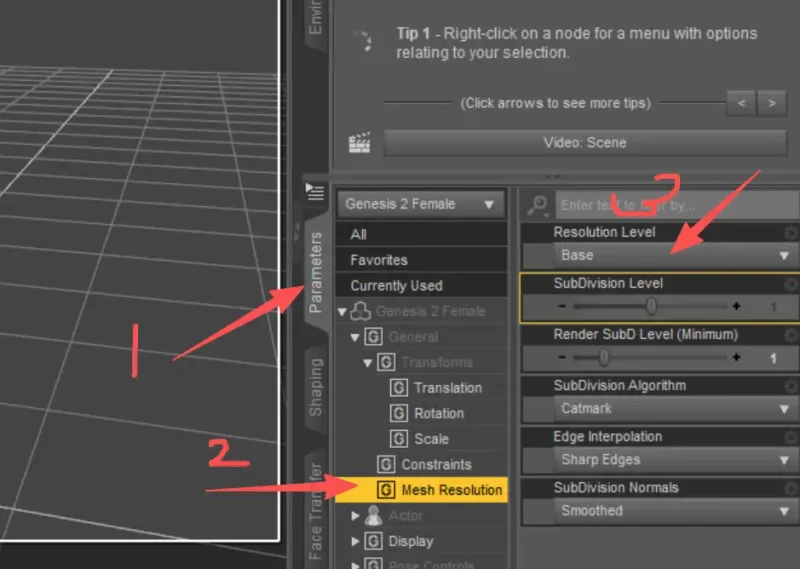Select the Translation tree item
Image resolution: width=800 pixels, height=569 pixels.
[447, 388]
